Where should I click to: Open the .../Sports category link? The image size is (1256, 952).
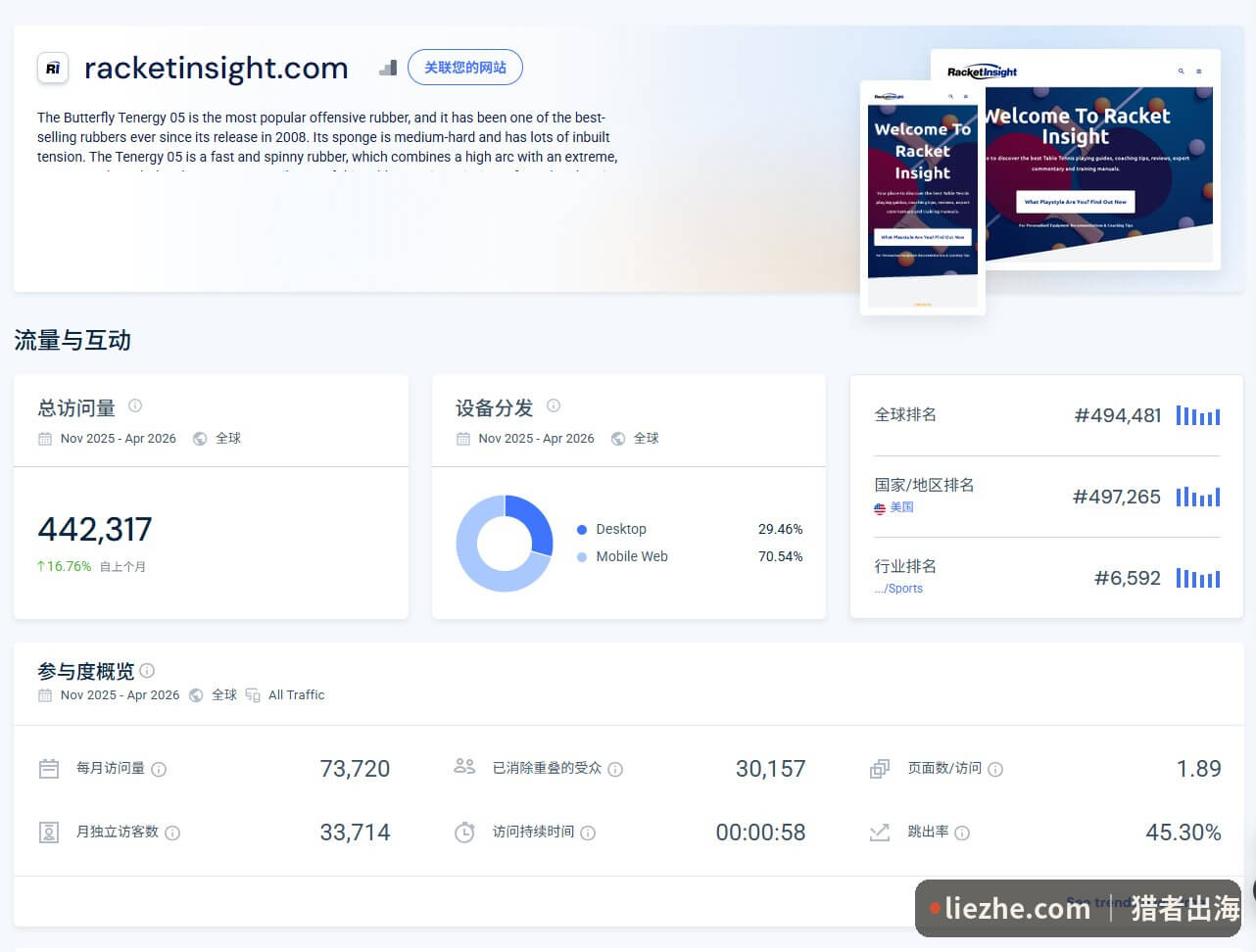898,589
